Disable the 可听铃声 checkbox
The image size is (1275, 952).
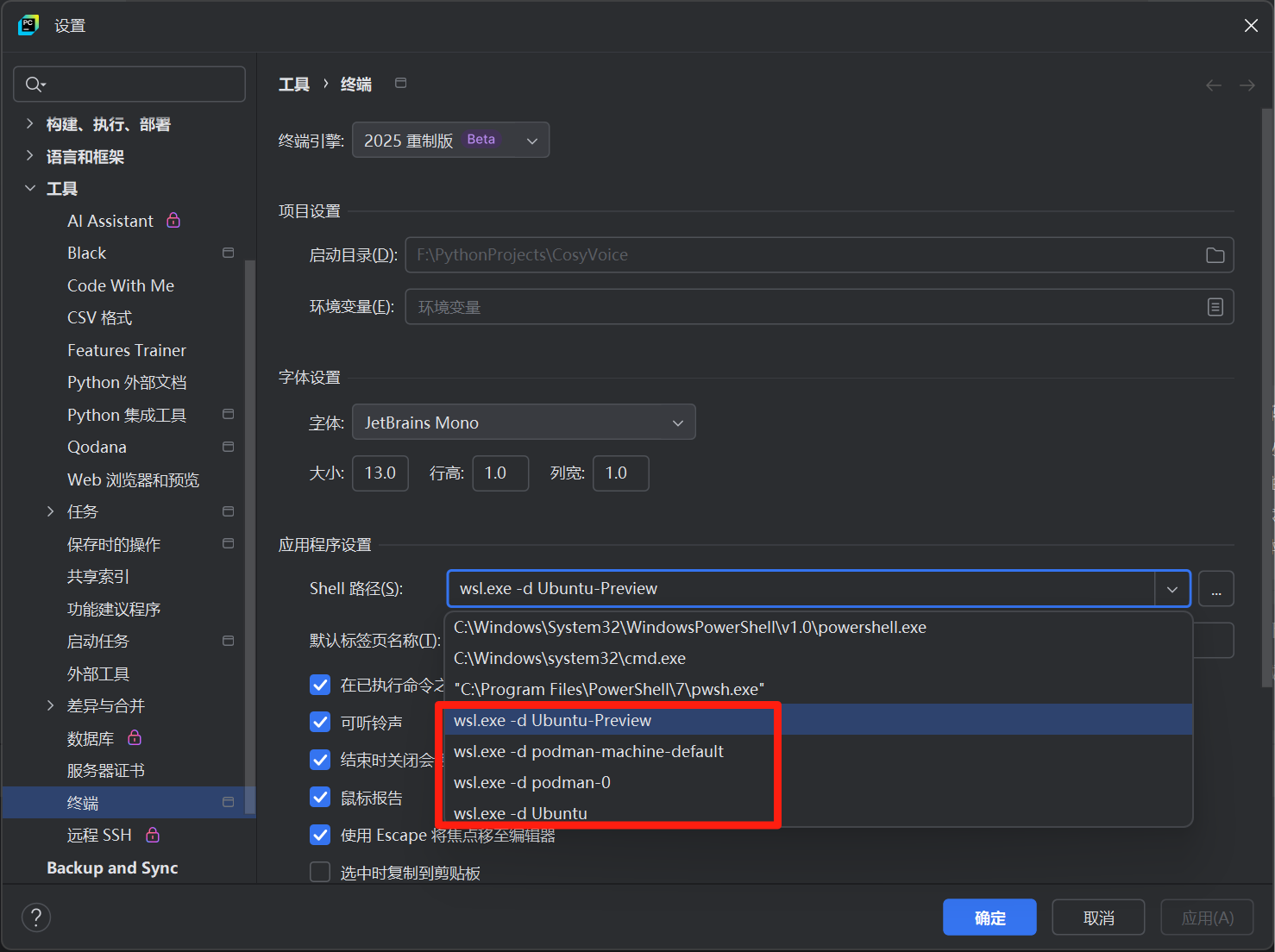320,722
